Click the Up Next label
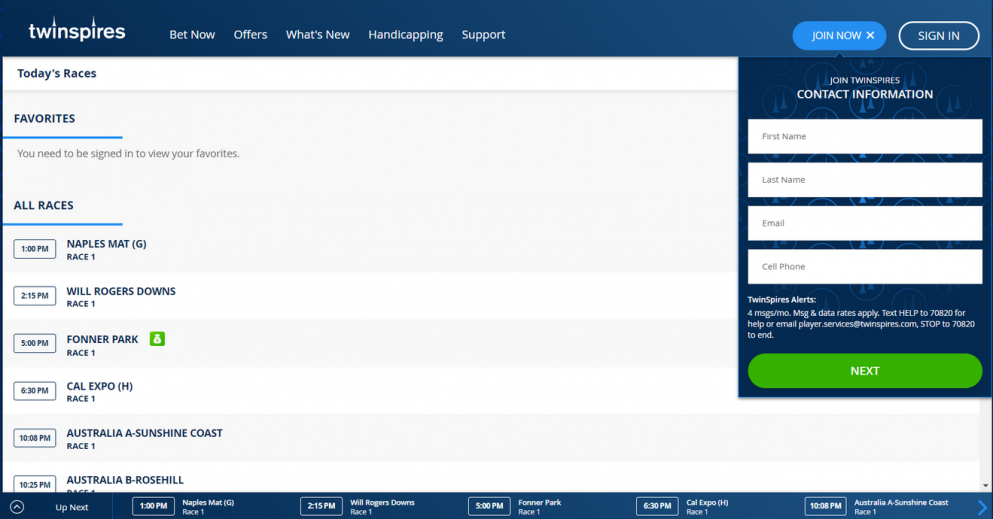 tap(72, 508)
